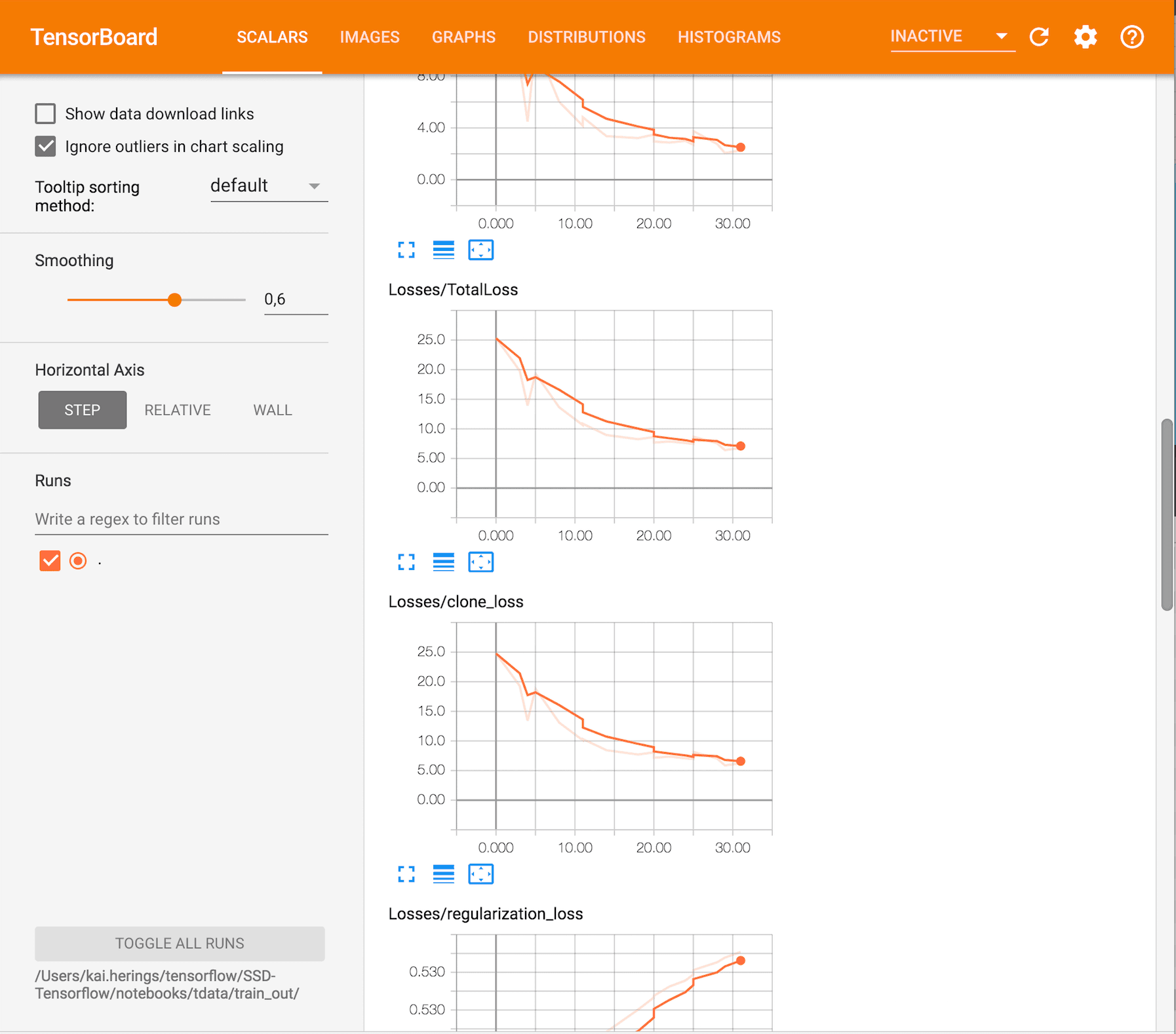1176x1034 pixels.
Task: Fit domain to data on Losses/TotalLoss chart
Action: click(x=480, y=562)
